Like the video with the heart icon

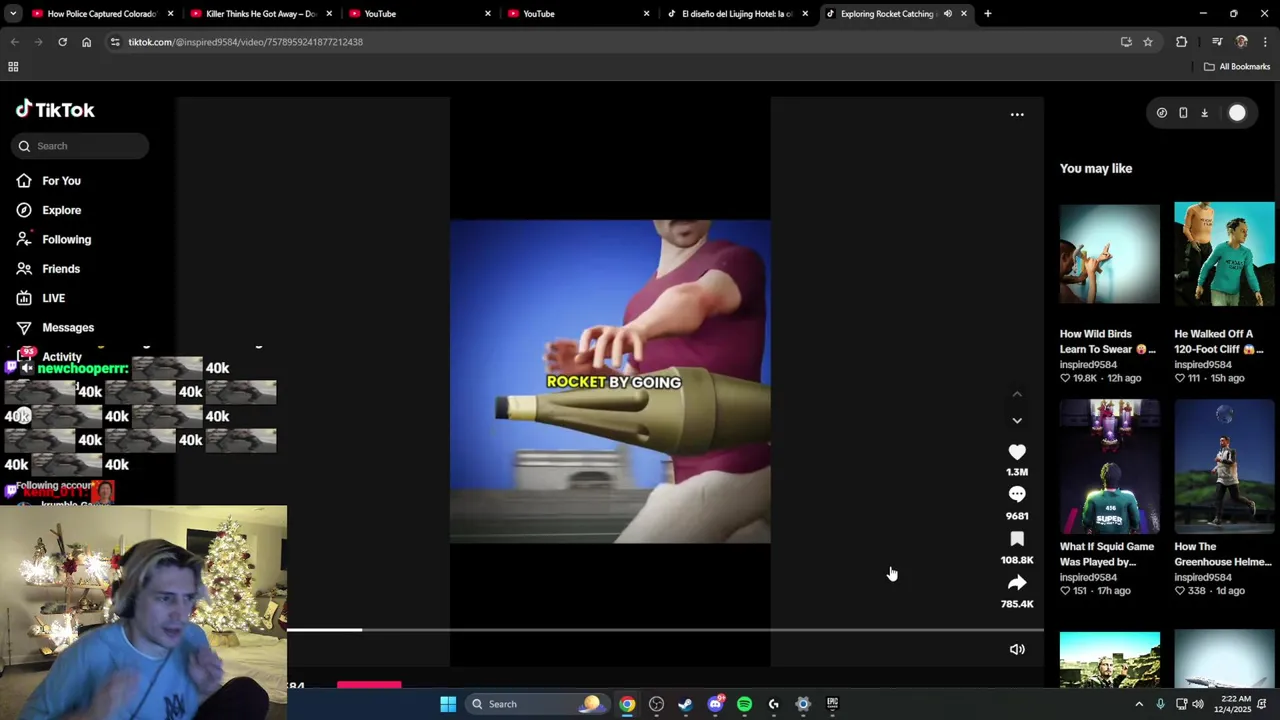1017,452
